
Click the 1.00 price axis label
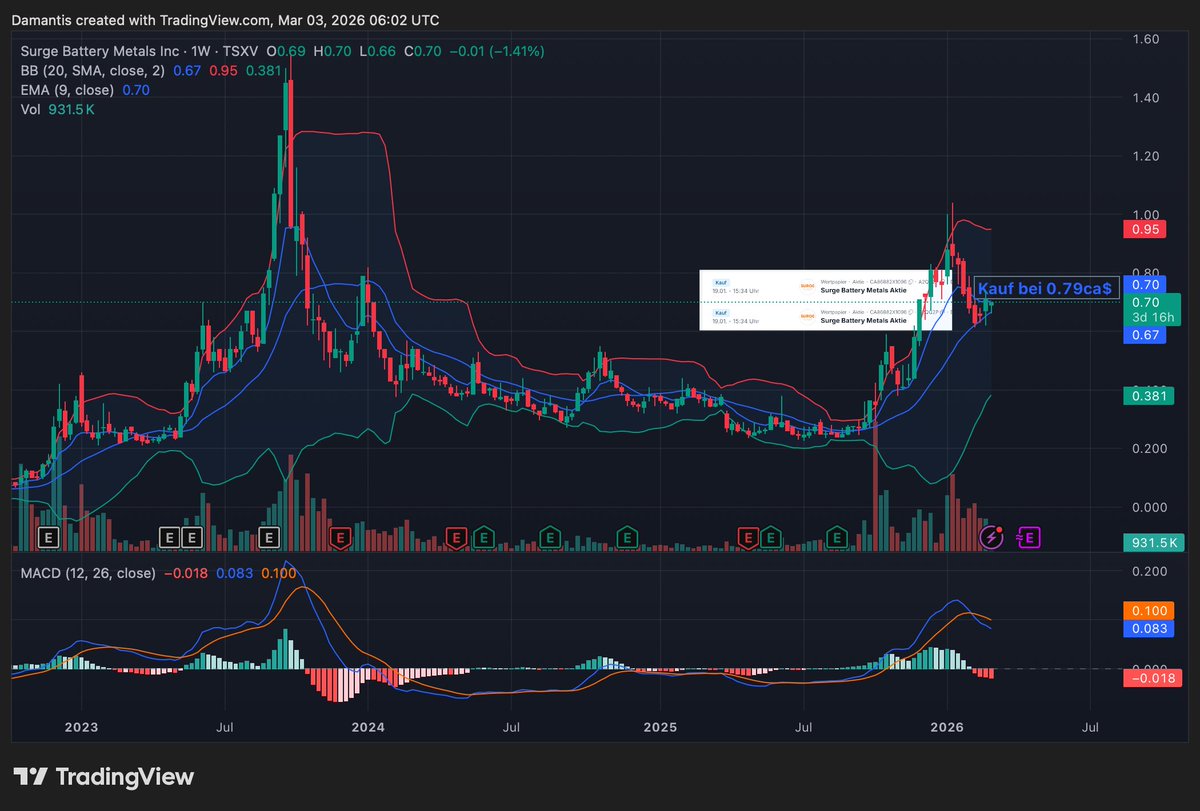click(1145, 215)
